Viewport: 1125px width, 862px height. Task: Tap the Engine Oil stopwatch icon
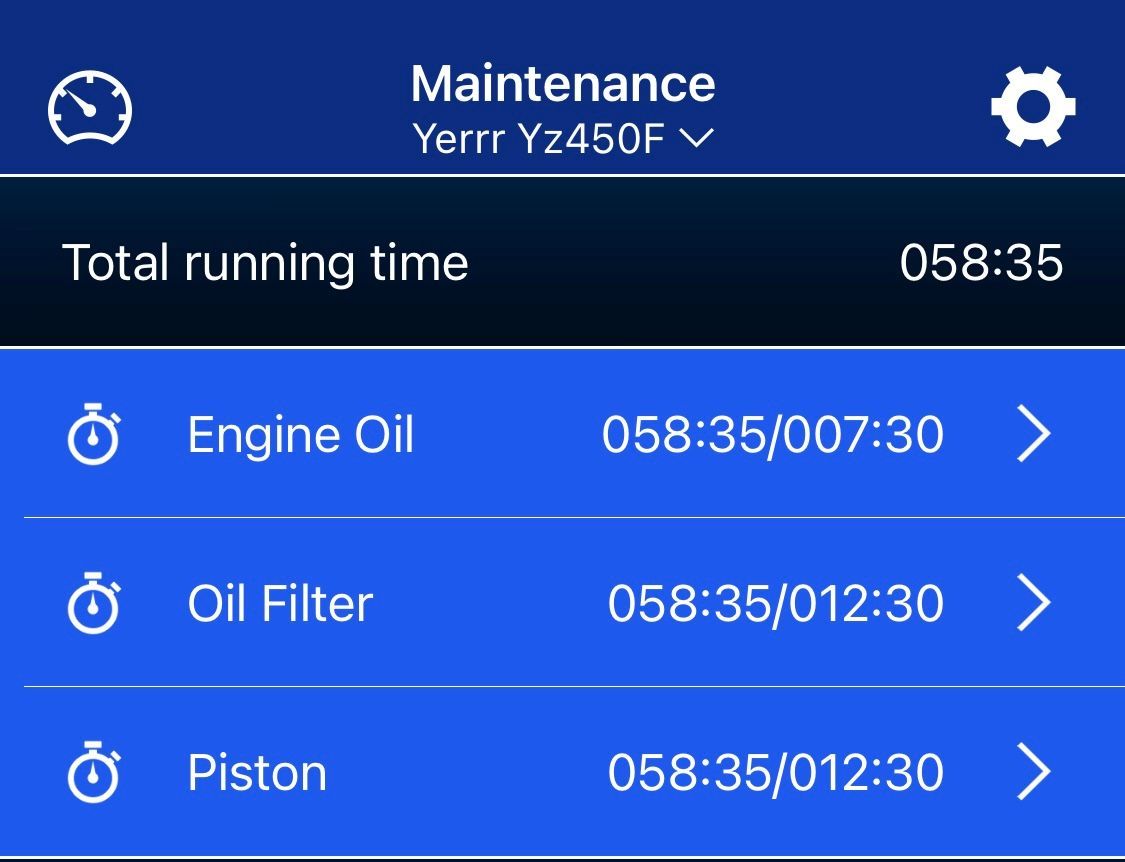tap(93, 434)
